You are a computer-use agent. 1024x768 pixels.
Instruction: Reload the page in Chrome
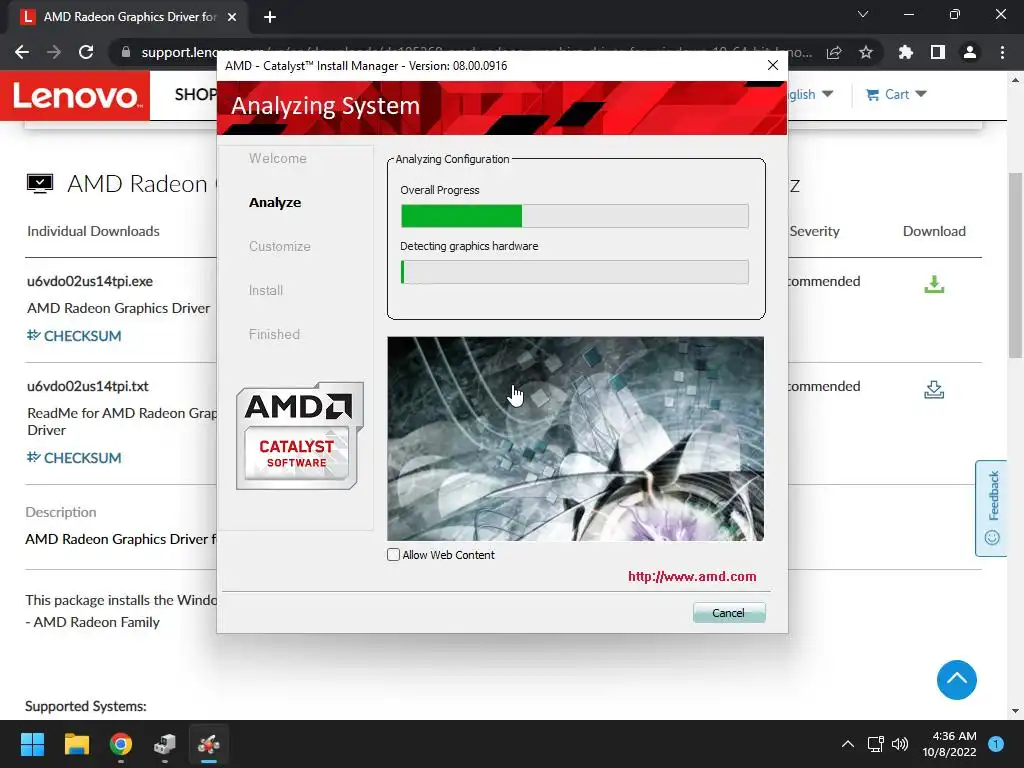pos(86,52)
